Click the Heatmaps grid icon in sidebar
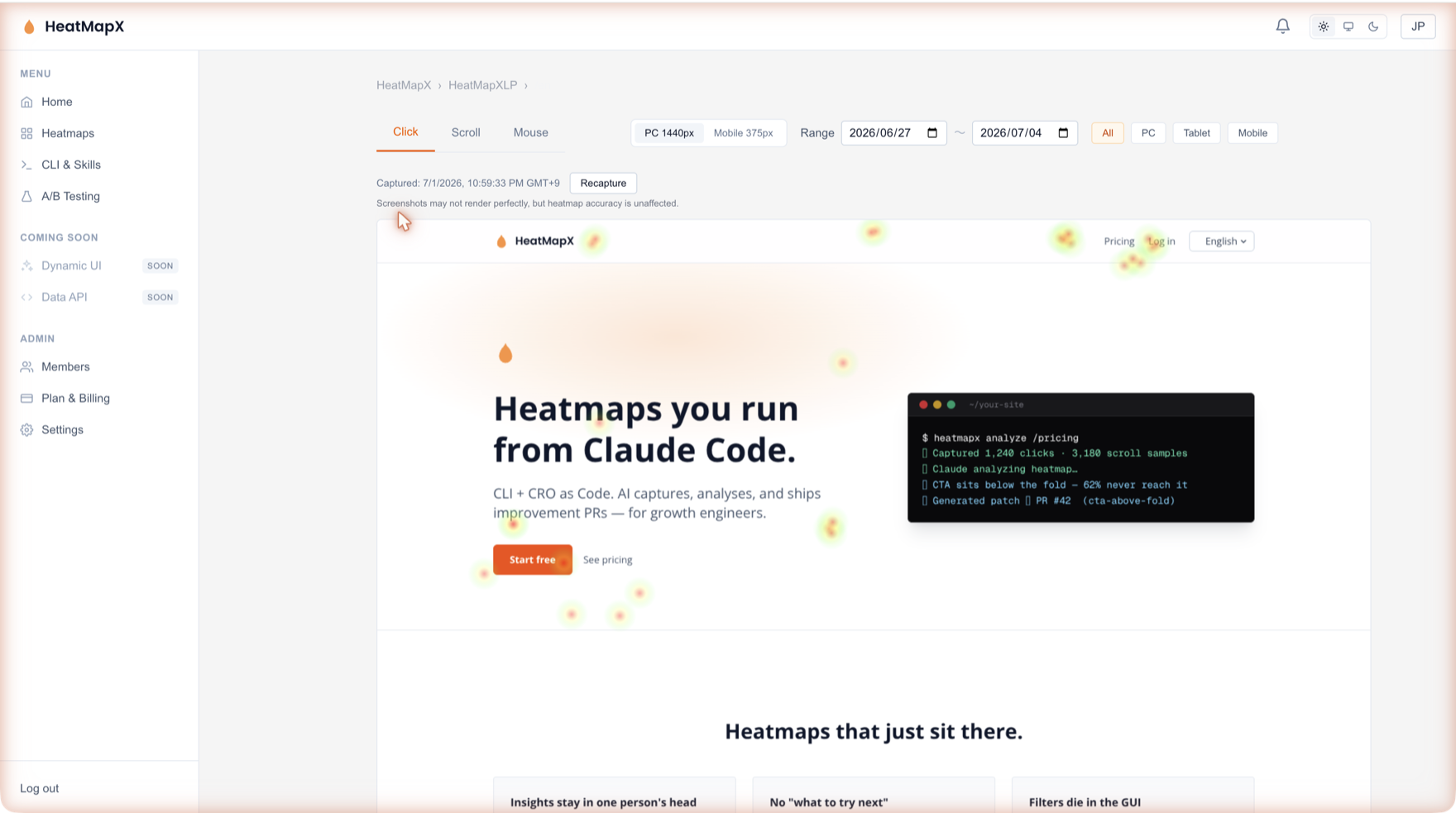 (x=26, y=133)
